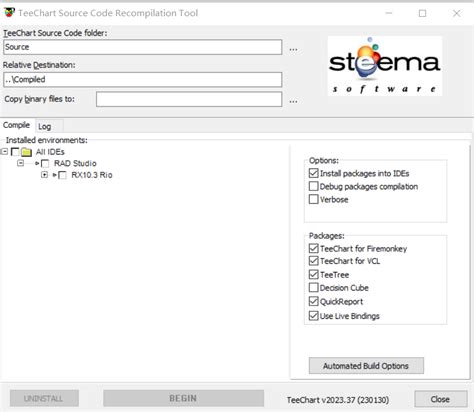474x412 pixels.
Task: Collapse the All IDEs tree node
Action: coord(4,152)
